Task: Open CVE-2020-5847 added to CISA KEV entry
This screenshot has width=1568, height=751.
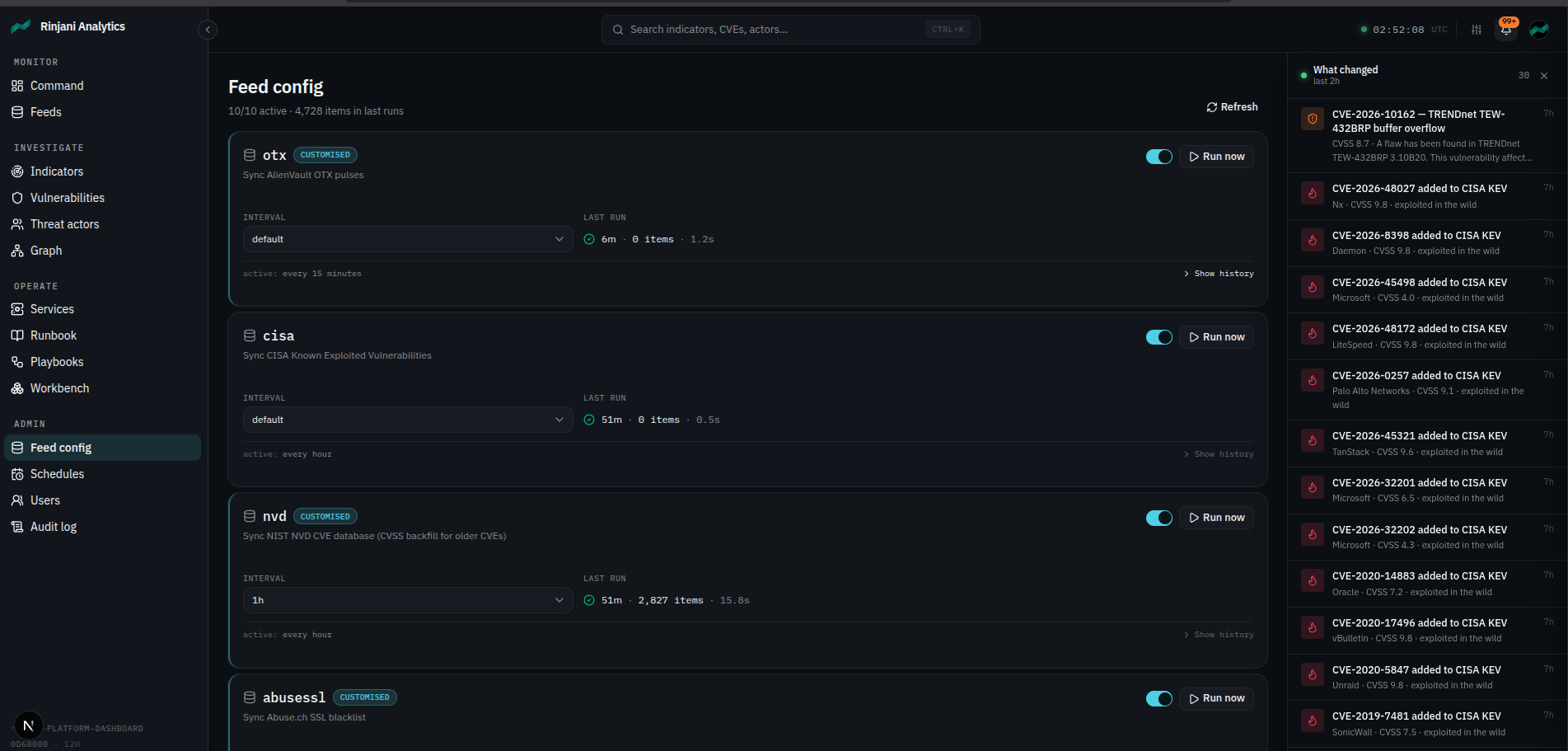Action: coord(1427,678)
